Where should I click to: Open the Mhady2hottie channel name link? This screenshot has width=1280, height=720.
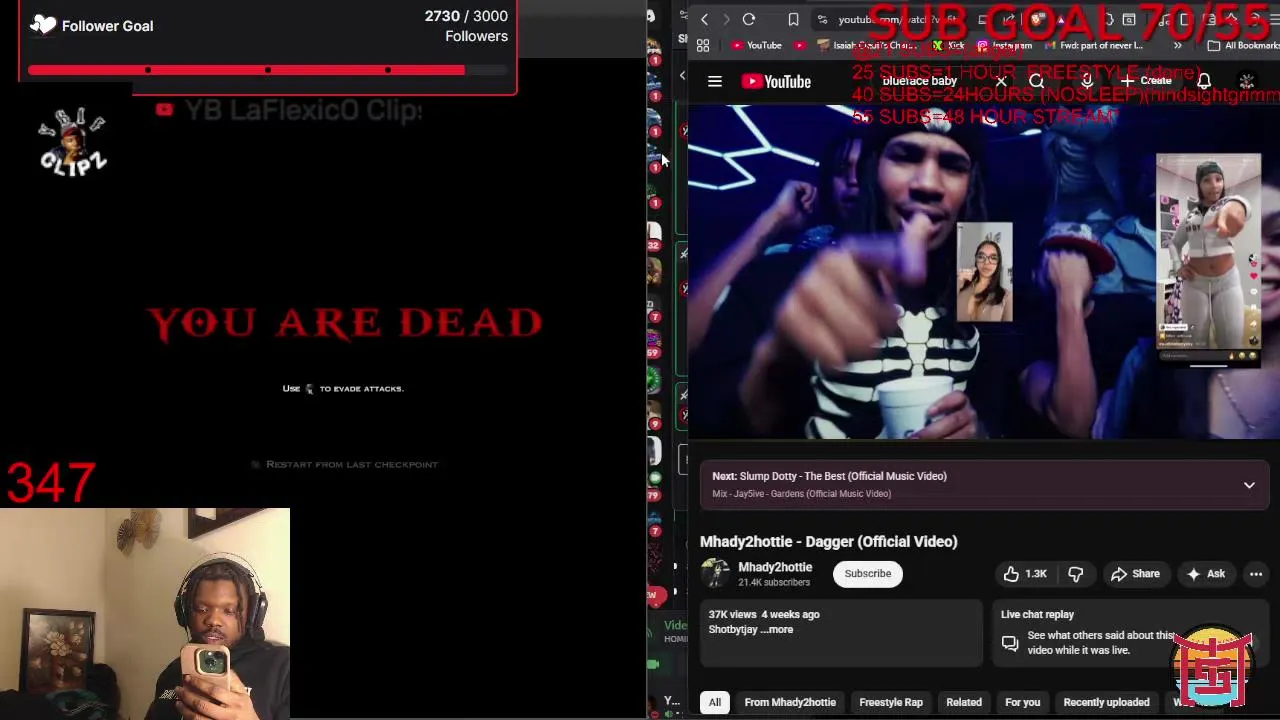coord(775,567)
